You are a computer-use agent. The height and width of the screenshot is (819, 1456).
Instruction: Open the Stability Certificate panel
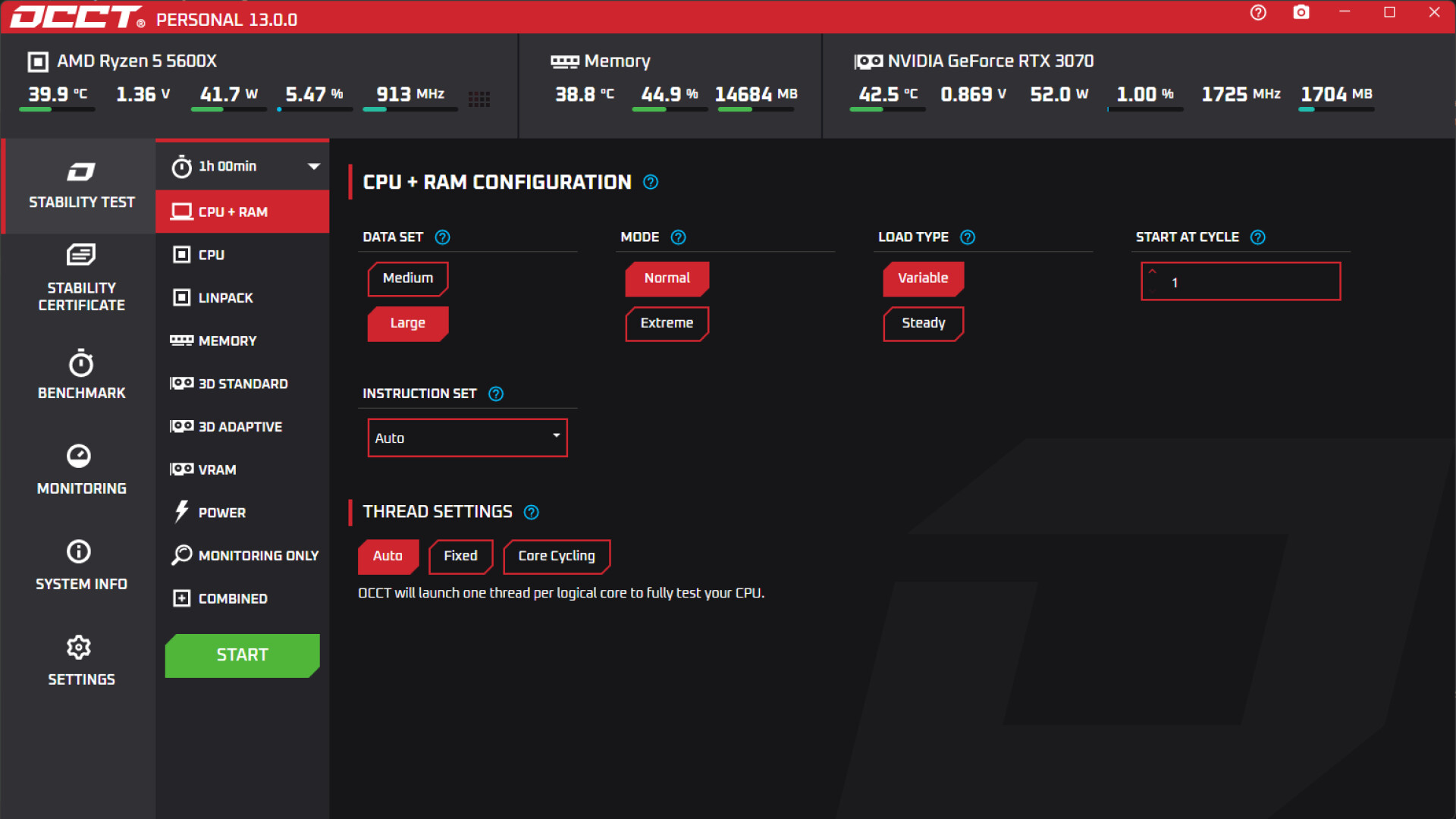click(x=80, y=278)
